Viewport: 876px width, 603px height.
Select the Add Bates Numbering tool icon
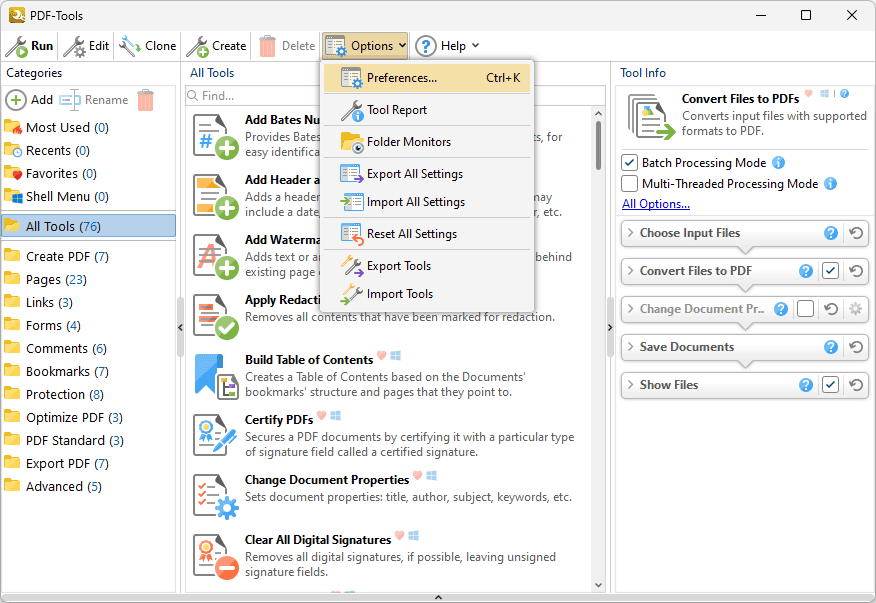[x=216, y=136]
